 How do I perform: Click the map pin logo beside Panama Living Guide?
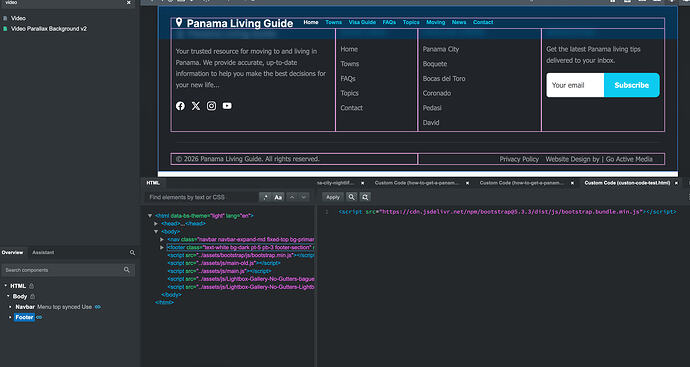[x=179, y=22]
